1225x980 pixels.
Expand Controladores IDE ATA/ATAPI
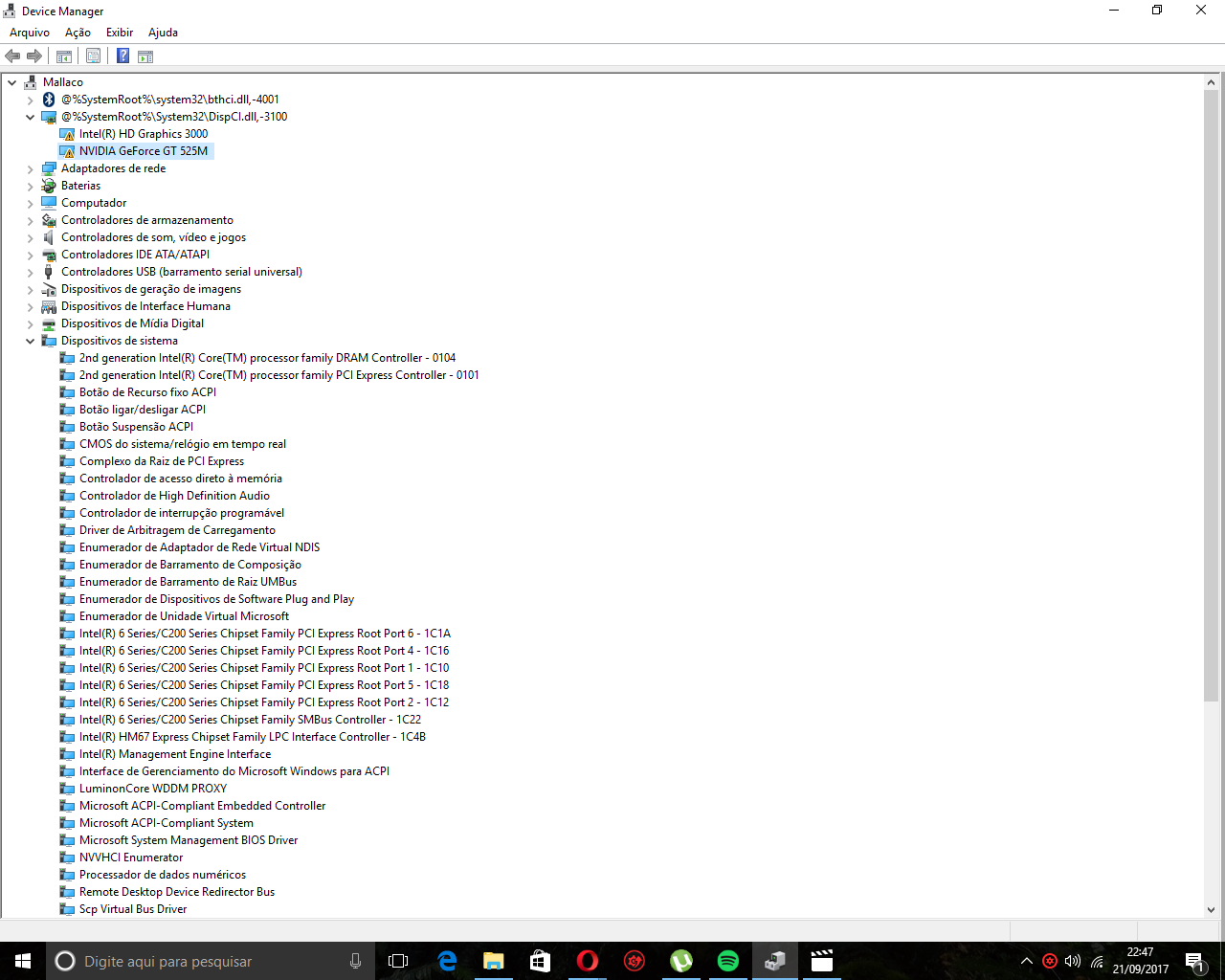coord(31,255)
